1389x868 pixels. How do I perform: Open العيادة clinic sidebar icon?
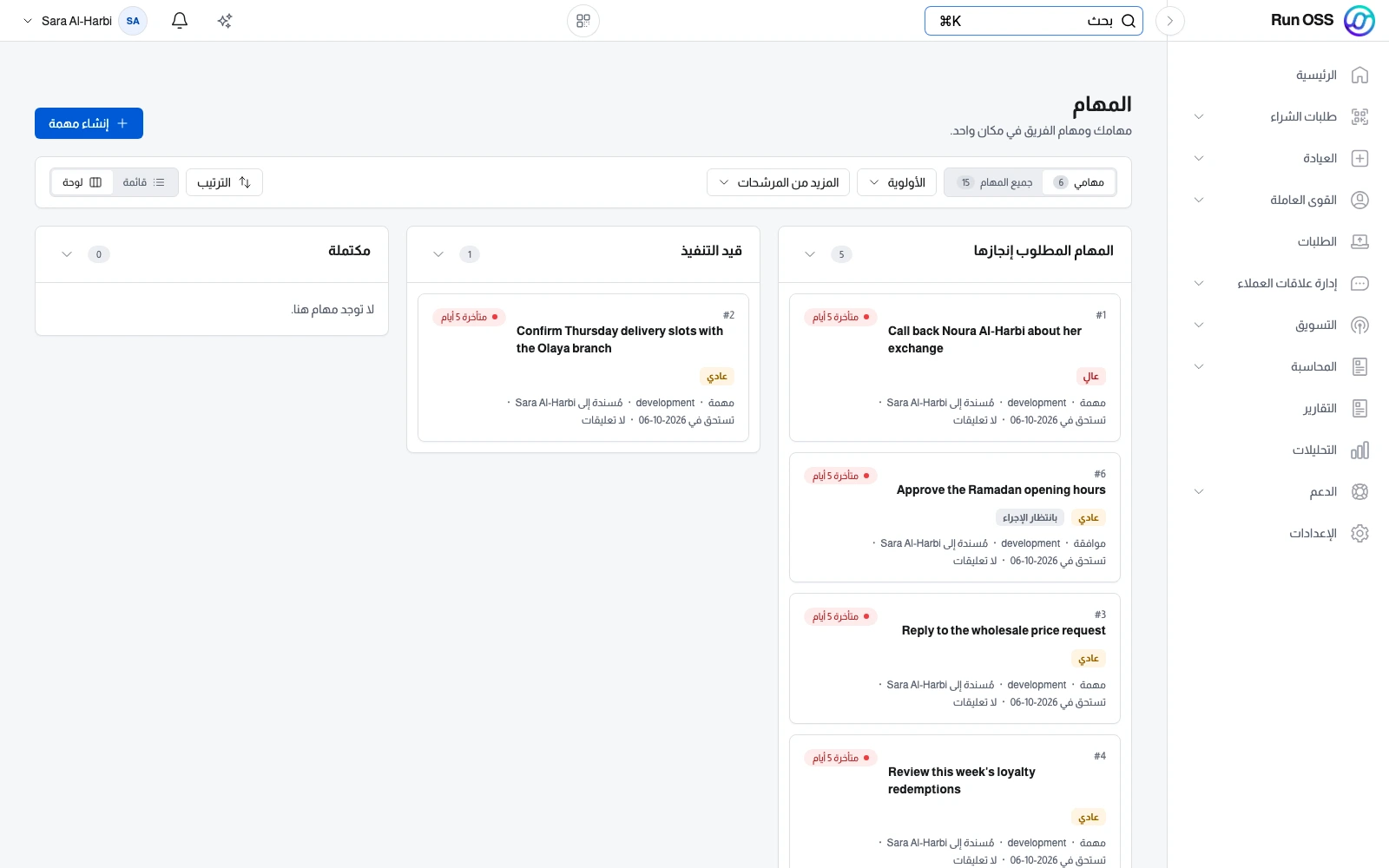[1359, 159]
